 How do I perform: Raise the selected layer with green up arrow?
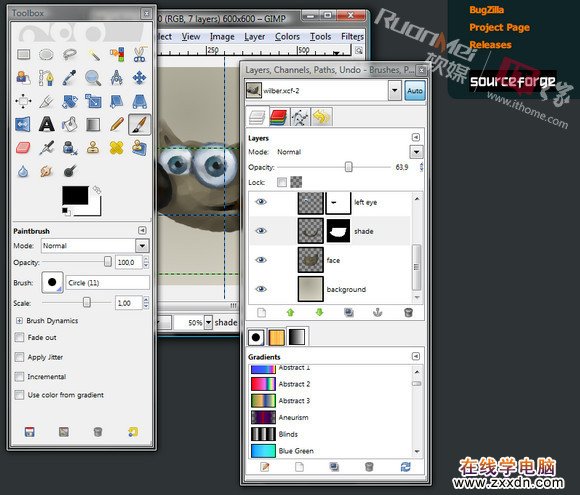point(290,313)
